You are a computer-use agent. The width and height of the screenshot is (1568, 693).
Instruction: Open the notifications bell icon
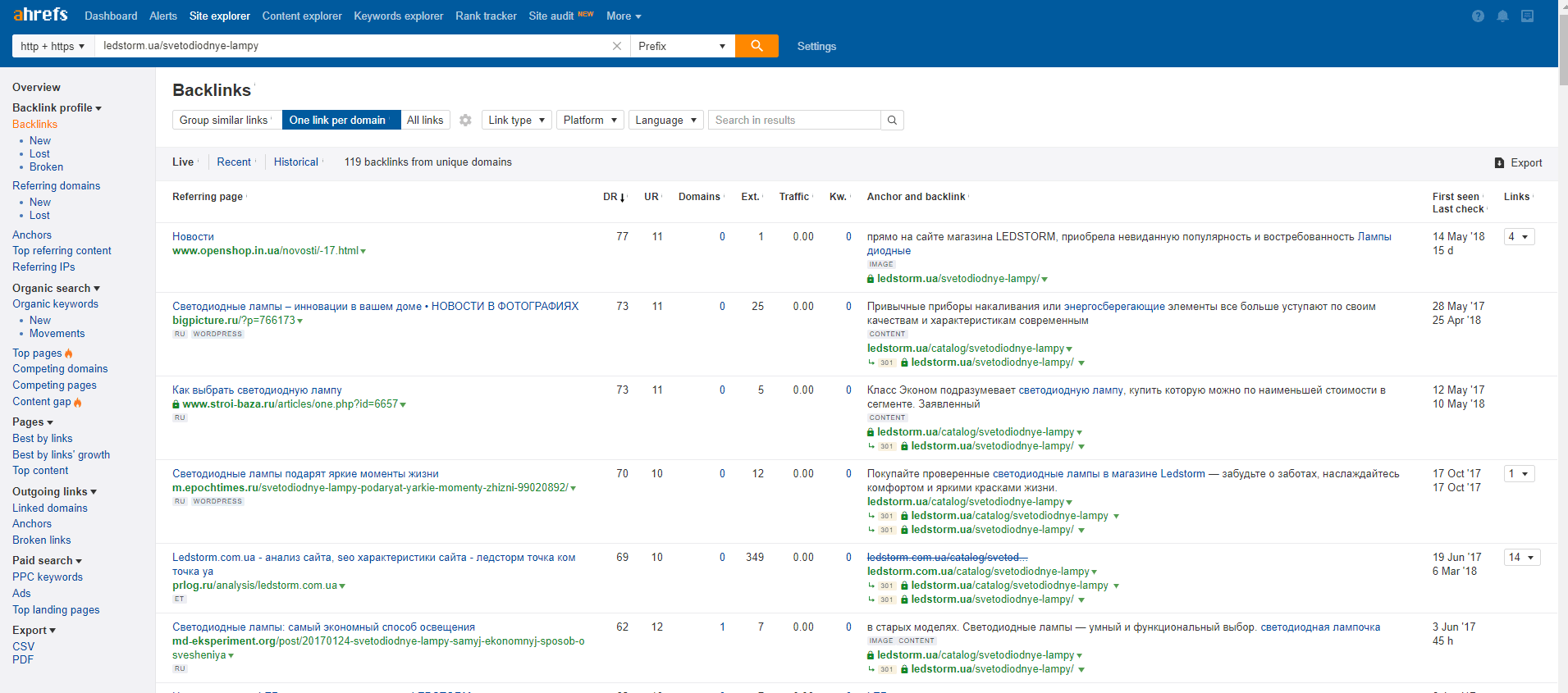click(1502, 16)
